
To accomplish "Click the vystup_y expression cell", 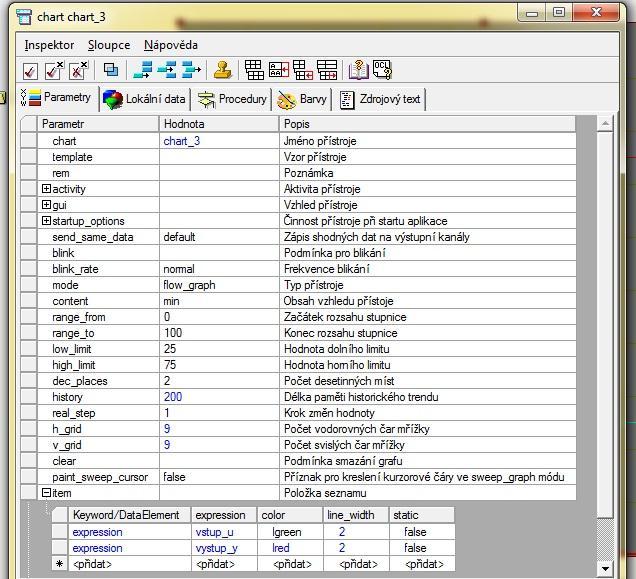I will [224, 548].
